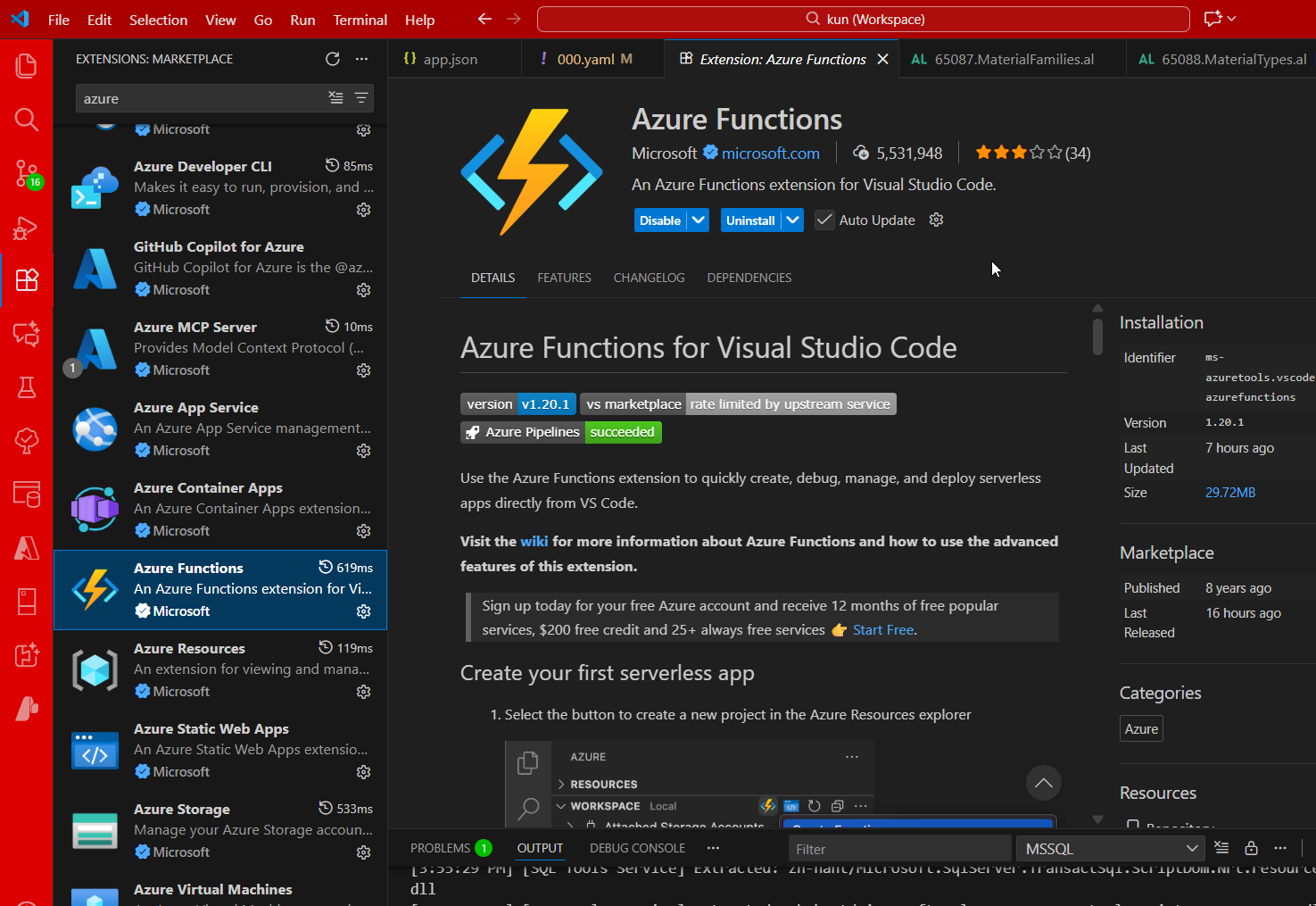Clear output panel icon

(x=1221, y=848)
